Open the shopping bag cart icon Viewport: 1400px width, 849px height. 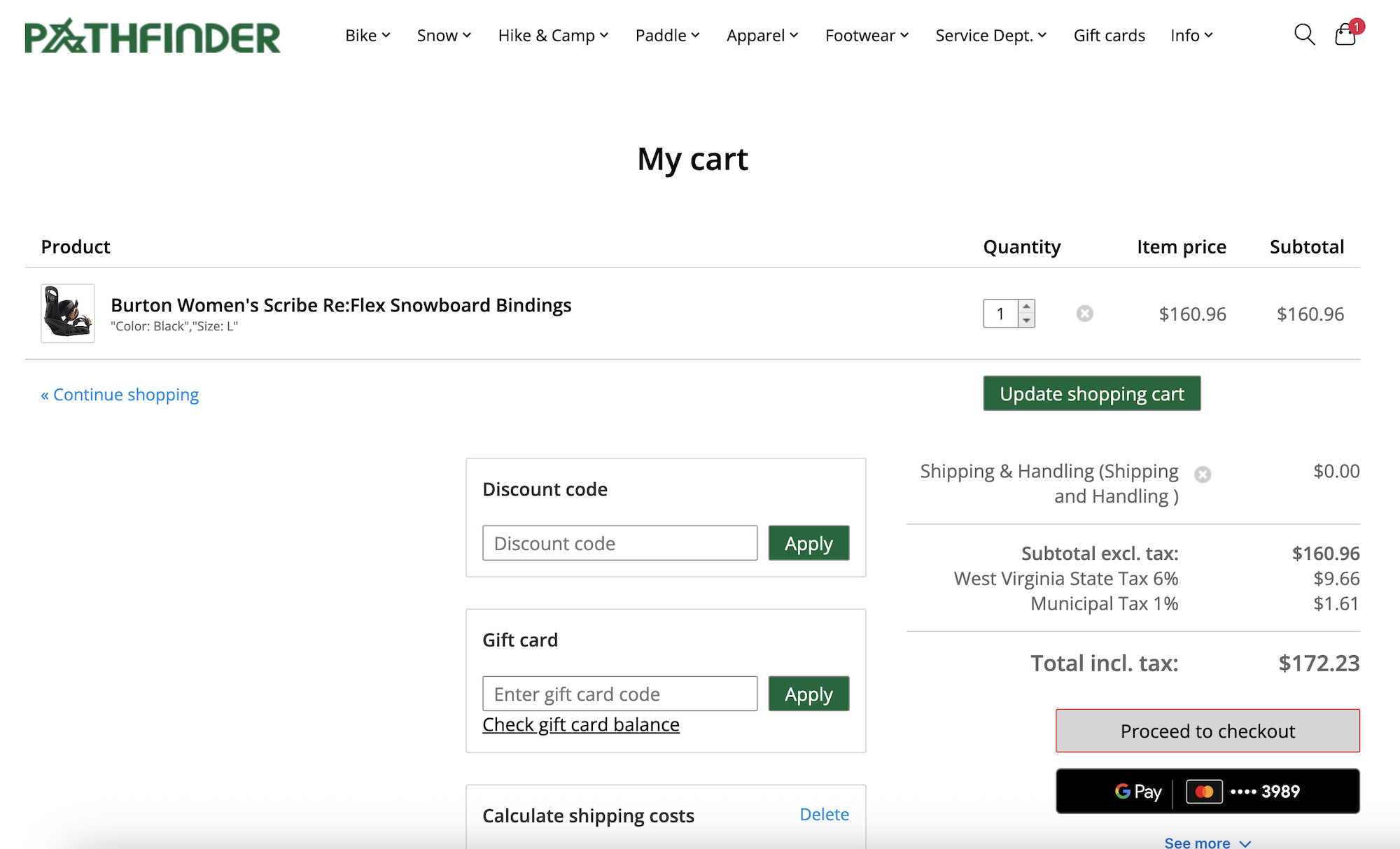[1347, 34]
